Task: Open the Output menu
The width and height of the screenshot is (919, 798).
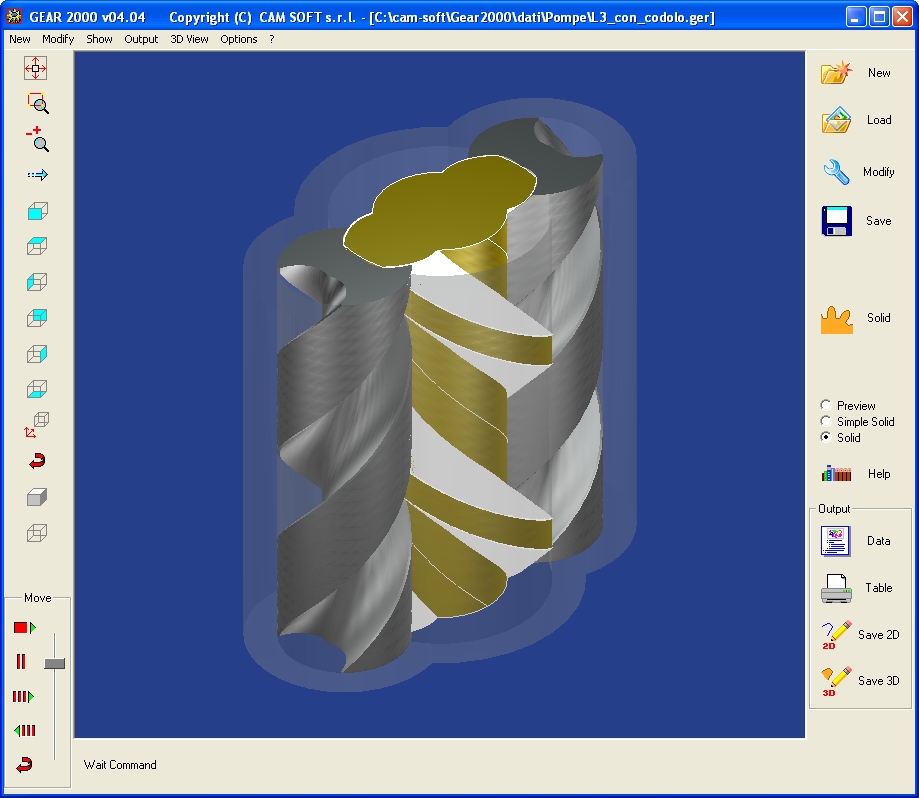Action: pyautogui.click(x=141, y=39)
